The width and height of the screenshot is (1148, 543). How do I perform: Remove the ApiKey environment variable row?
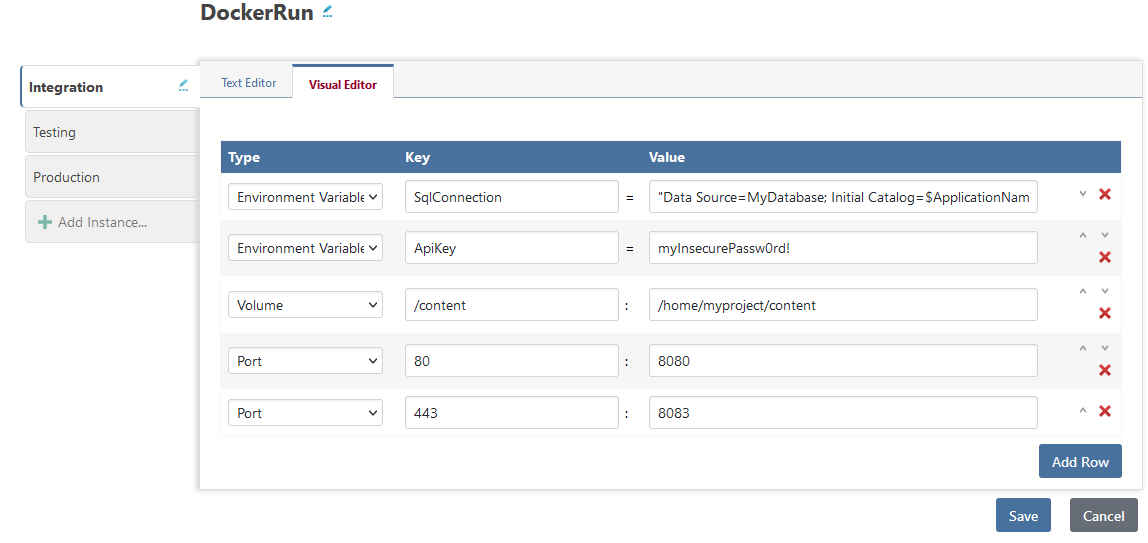pos(1105,257)
